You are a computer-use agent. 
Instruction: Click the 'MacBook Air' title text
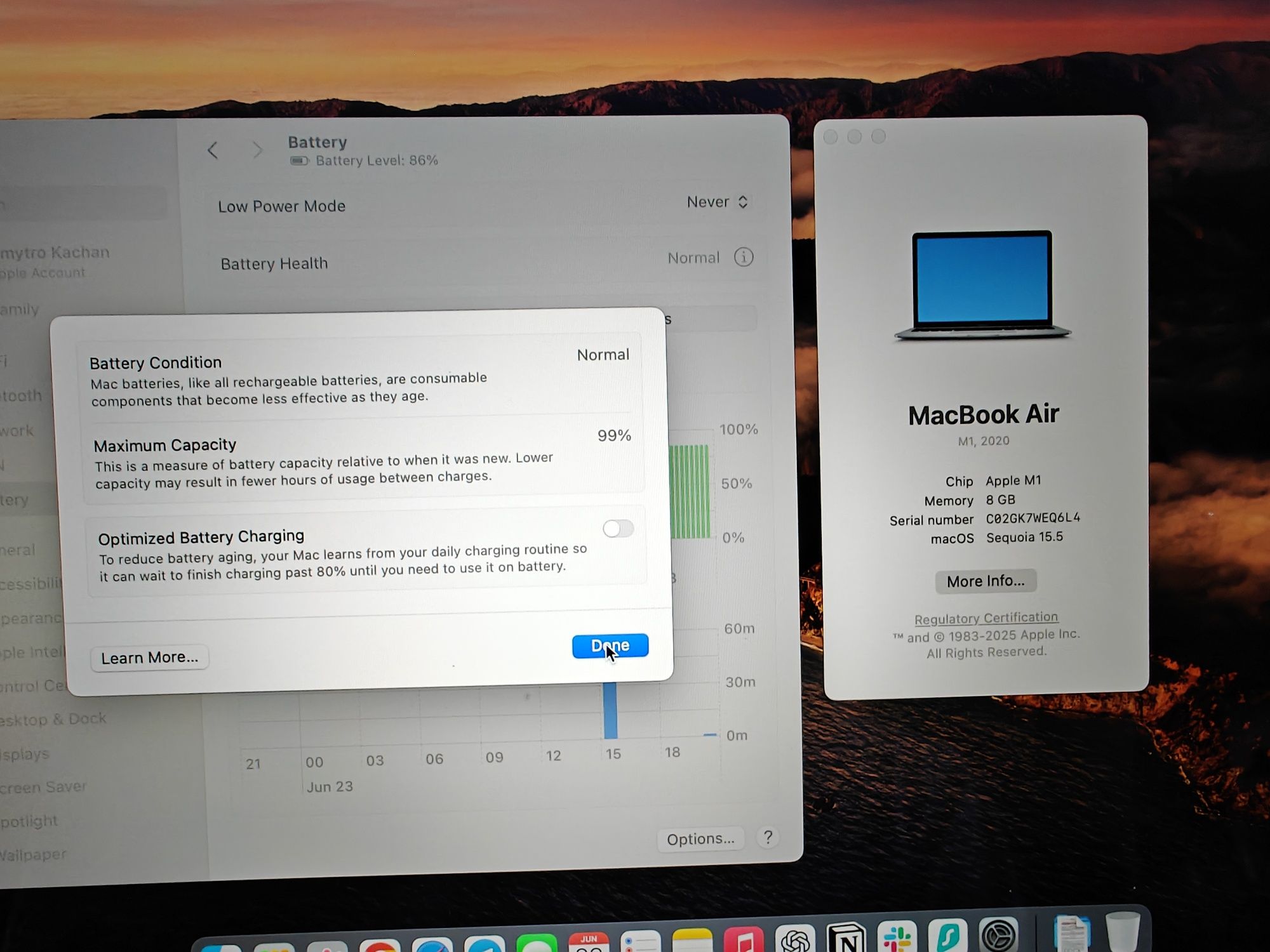click(x=984, y=414)
